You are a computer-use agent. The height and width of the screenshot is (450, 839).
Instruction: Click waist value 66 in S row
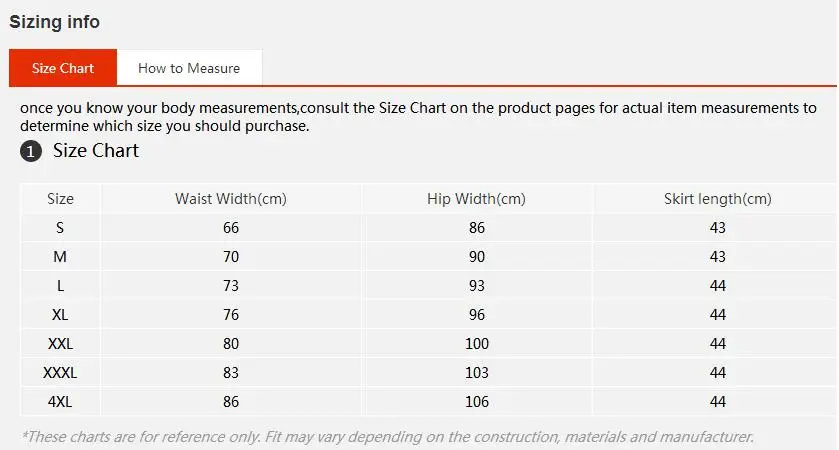[x=231, y=228]
